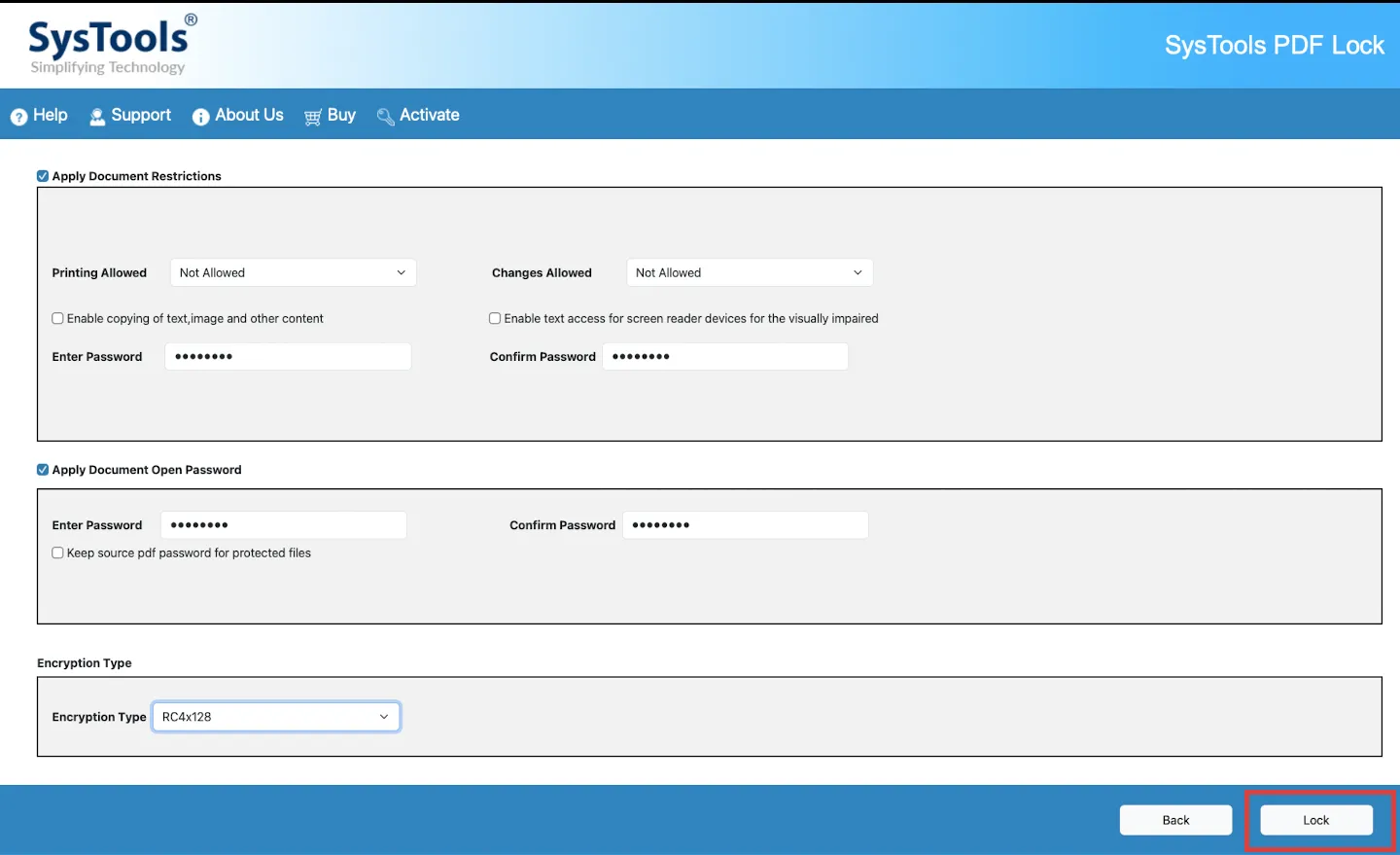
Task: Click the Buy shopping cart icon
Action: point(313,117)
